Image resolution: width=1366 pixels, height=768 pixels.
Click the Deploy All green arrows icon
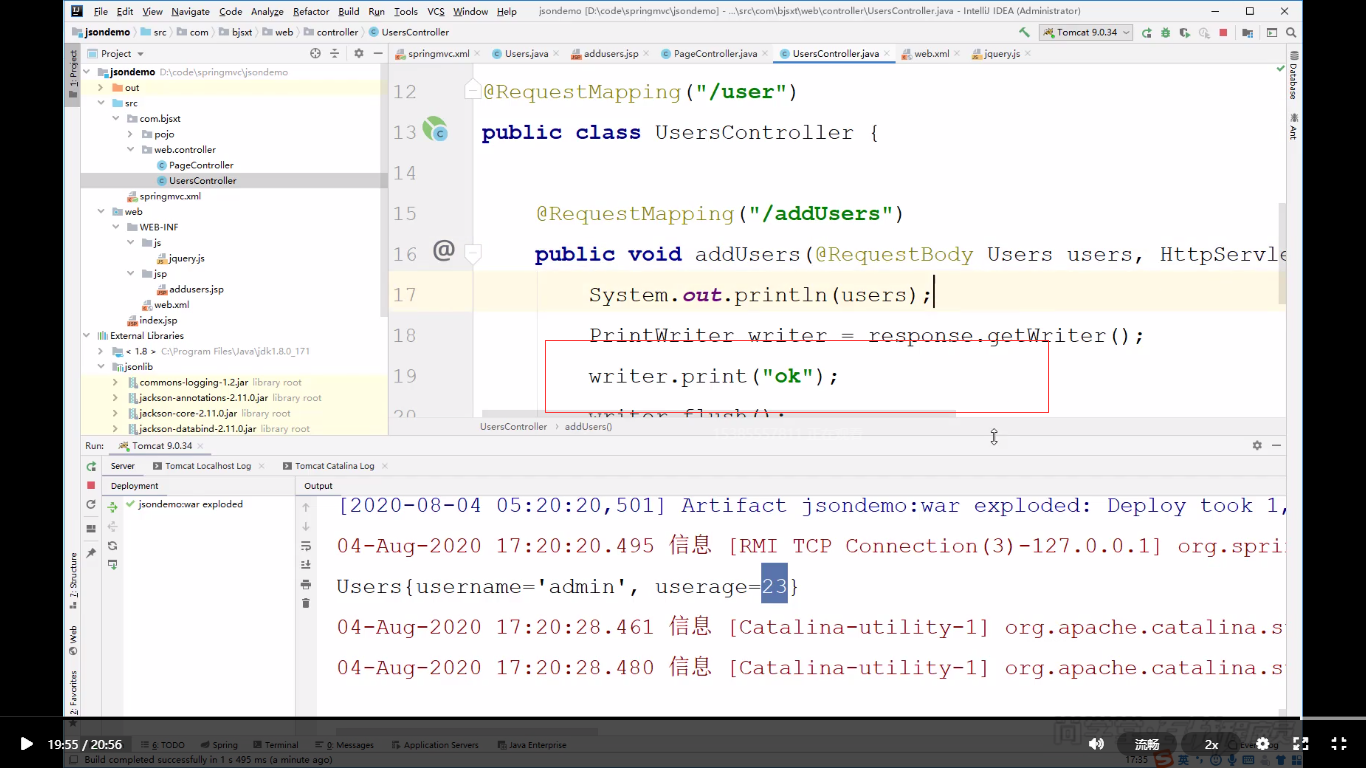tap(112, 507)
